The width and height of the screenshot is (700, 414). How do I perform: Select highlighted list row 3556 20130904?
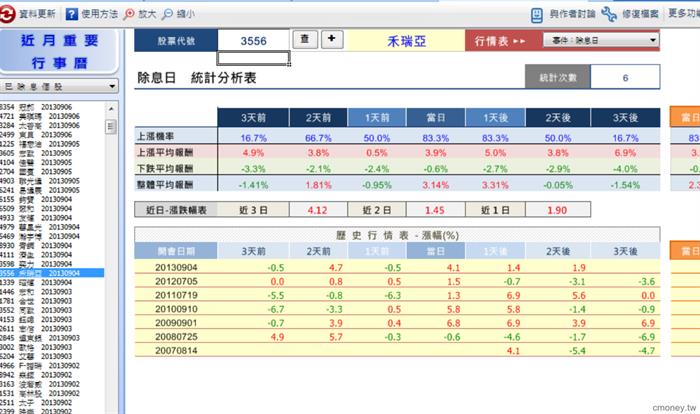tap(52, 273)
